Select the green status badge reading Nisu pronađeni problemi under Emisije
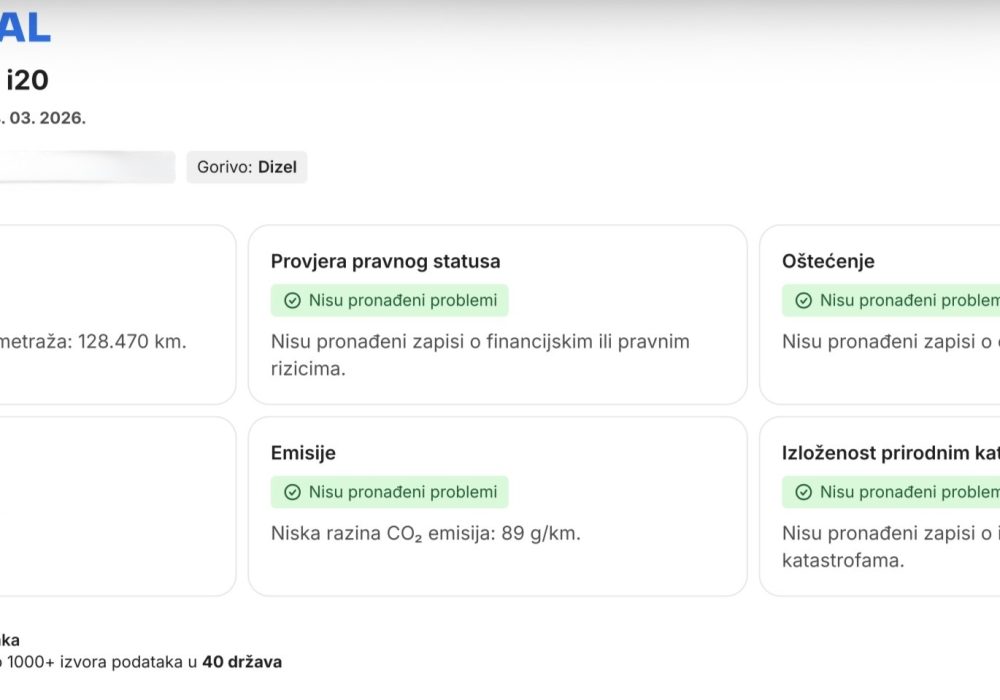 coord(389,492)
